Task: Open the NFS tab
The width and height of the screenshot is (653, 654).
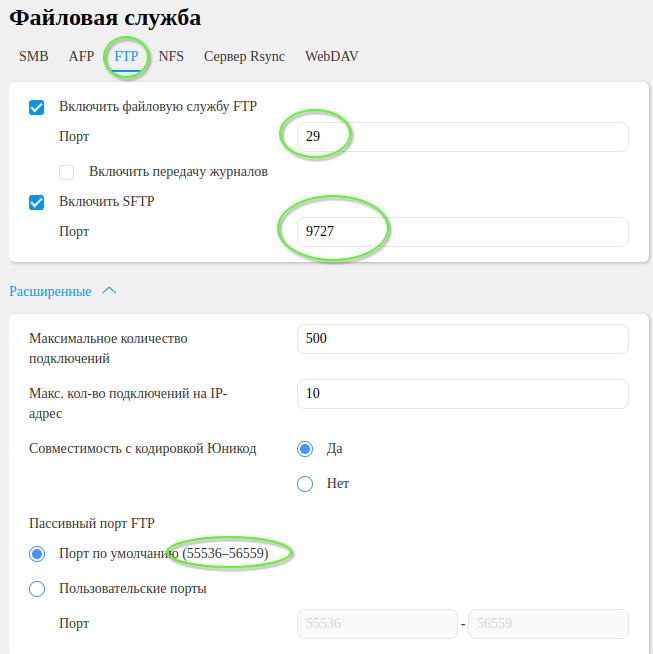Action: pyautogui.click(x=171, y=56)
